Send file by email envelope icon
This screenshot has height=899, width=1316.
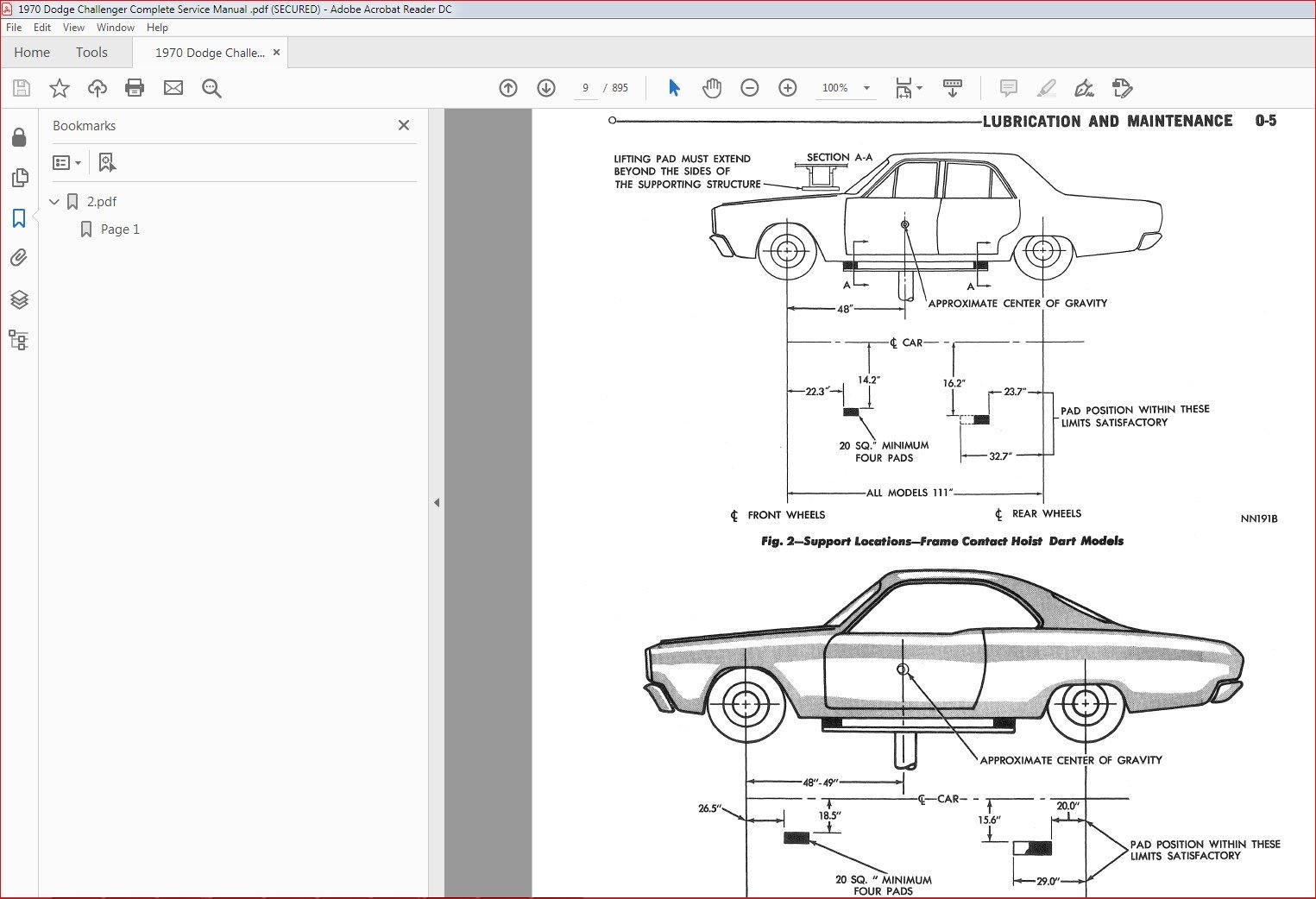[173, 88]
